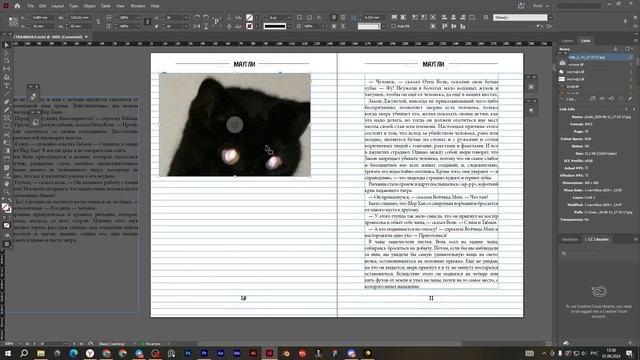Open Windows taskbar search
Image resolution: width=640 pixels, height=360 pixels.
tap(24, 353)
